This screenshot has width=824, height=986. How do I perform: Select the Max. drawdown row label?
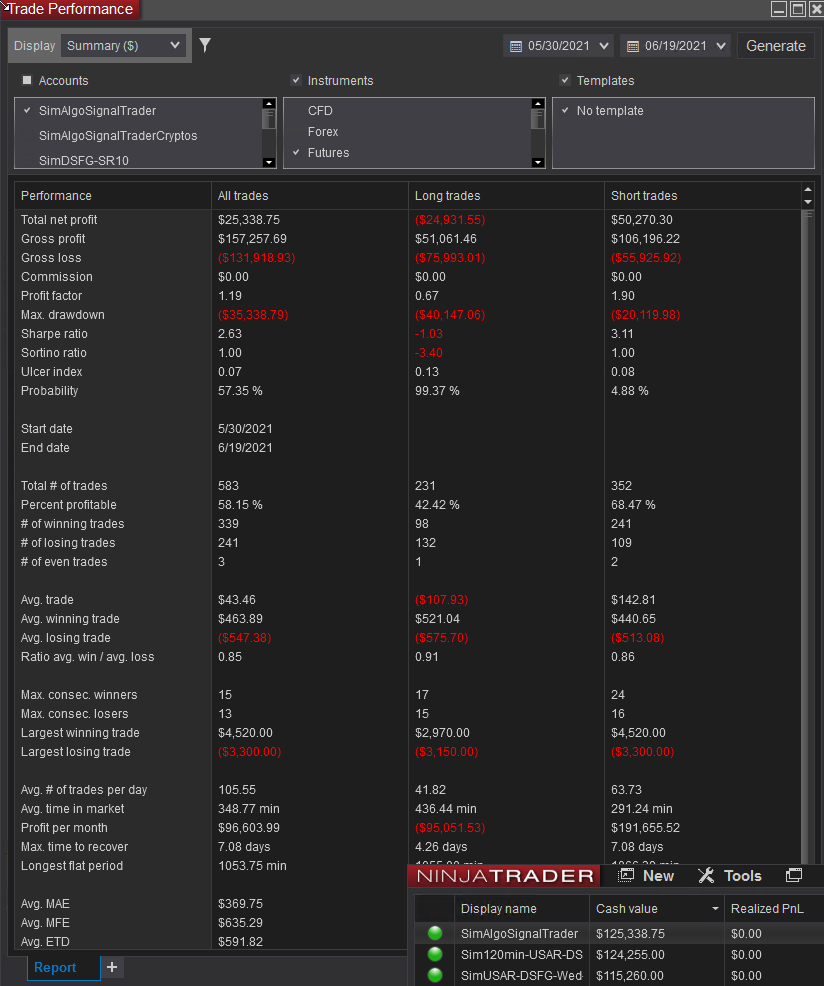(x=63, y=314)
